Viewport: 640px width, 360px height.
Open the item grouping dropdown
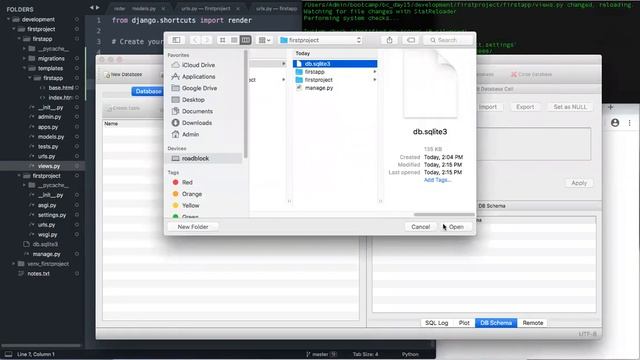point(264,40)
